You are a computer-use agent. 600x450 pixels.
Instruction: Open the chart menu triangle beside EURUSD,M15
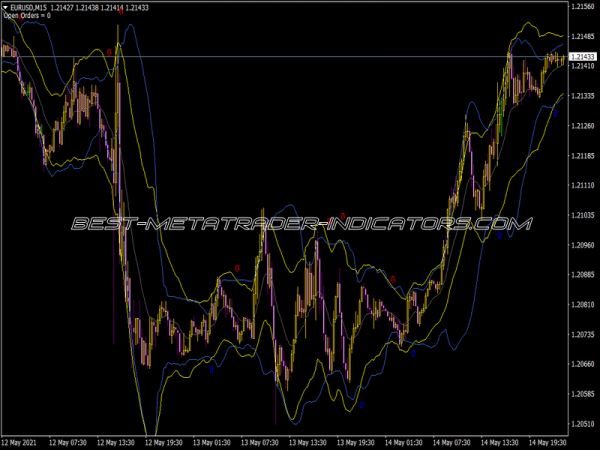tap(5, 7)
